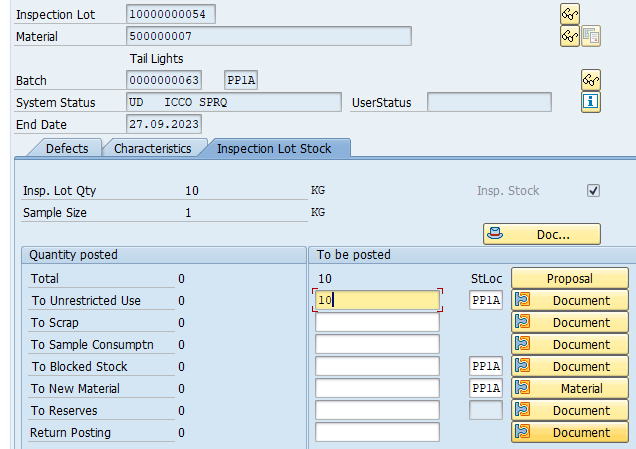Switch to the Characteristics tab
The image size is (636, 449).
click(153, 148)
